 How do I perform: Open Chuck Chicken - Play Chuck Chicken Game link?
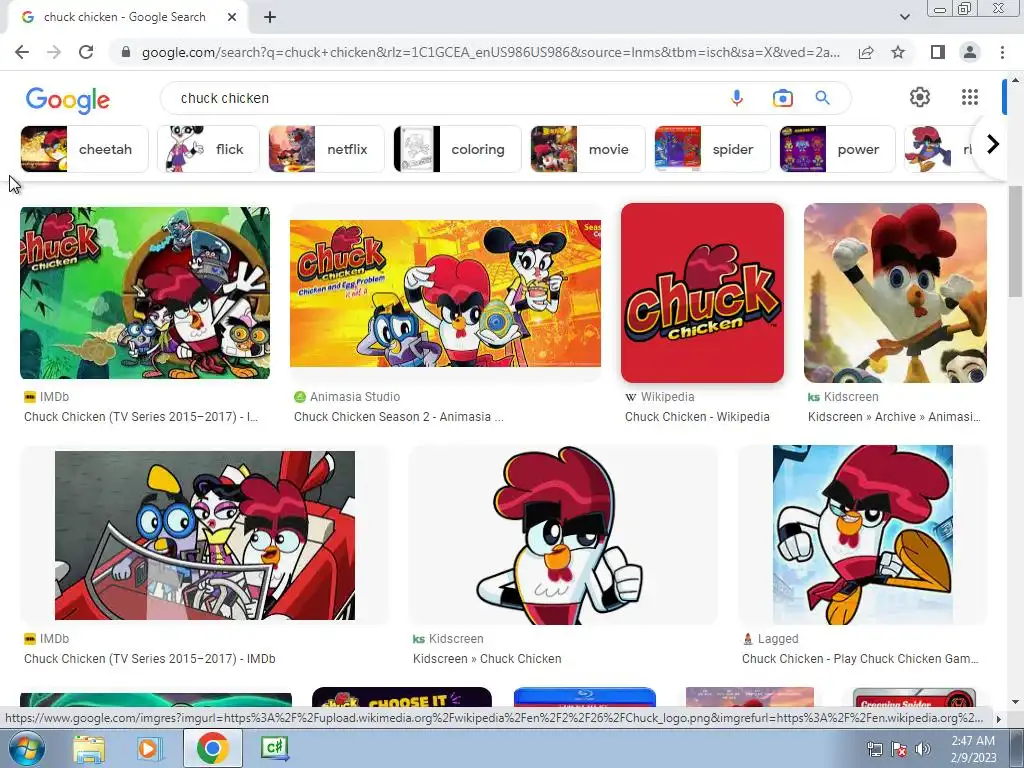pyautogui.click(x=860, y=659)
